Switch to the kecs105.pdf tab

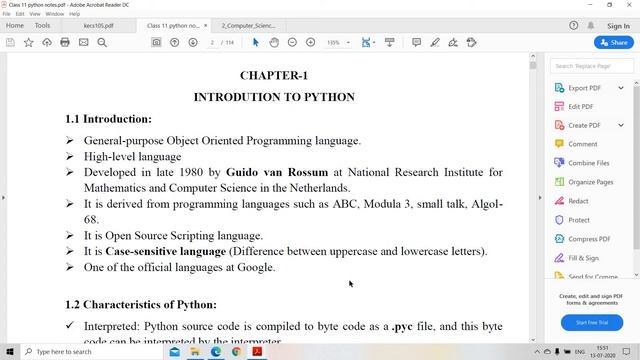98,25
